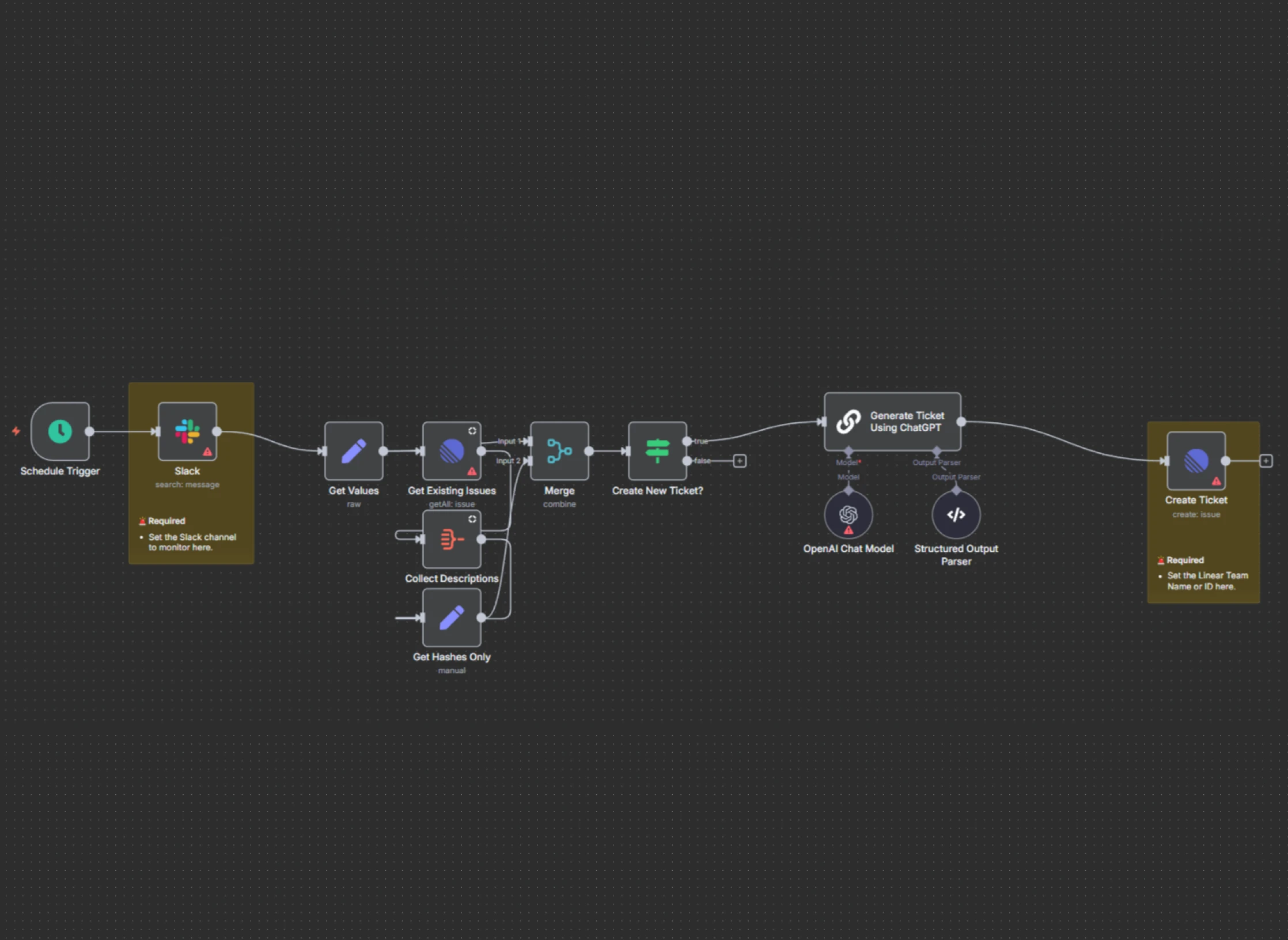This screenshot has width=1288, height=940.
Task: Open the Schedule Trigger clock node
Action: pyautogui.click(x=60, y=431)
